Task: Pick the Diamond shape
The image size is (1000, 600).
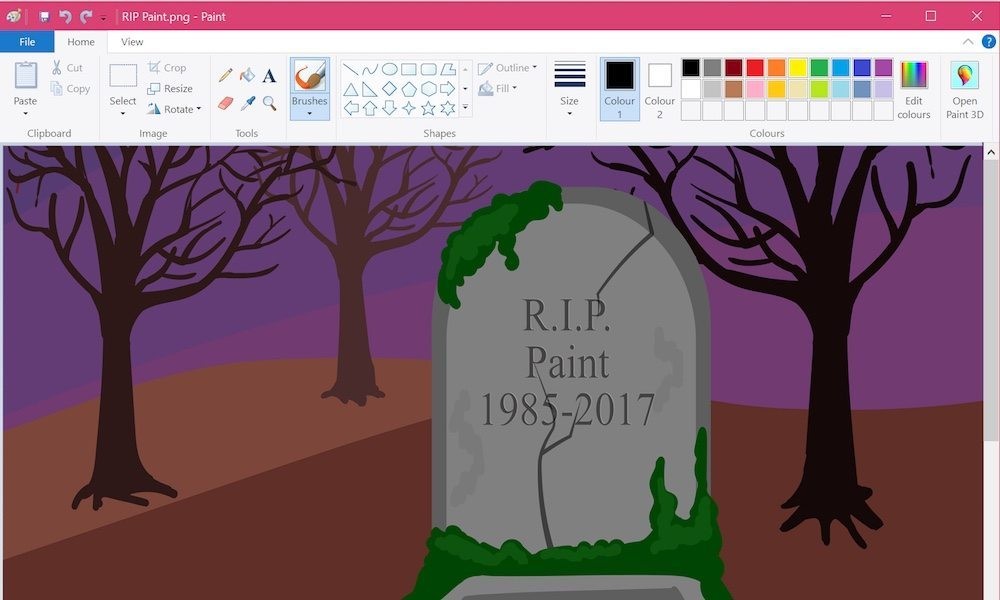Action: [390, 89]
